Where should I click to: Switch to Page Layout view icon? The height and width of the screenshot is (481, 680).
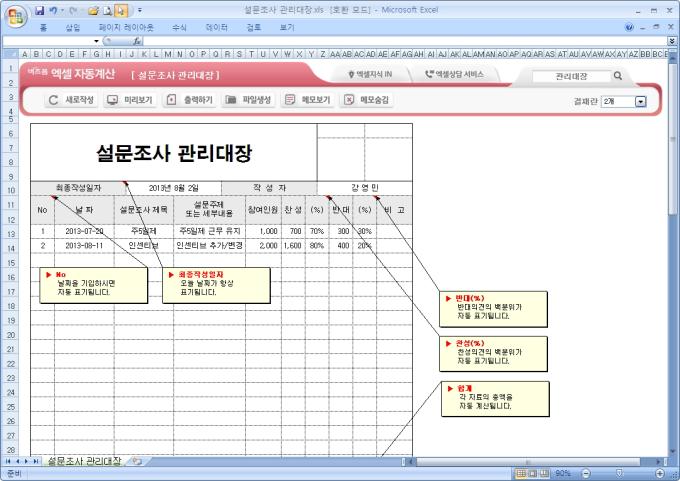click(x=533, y=473)
